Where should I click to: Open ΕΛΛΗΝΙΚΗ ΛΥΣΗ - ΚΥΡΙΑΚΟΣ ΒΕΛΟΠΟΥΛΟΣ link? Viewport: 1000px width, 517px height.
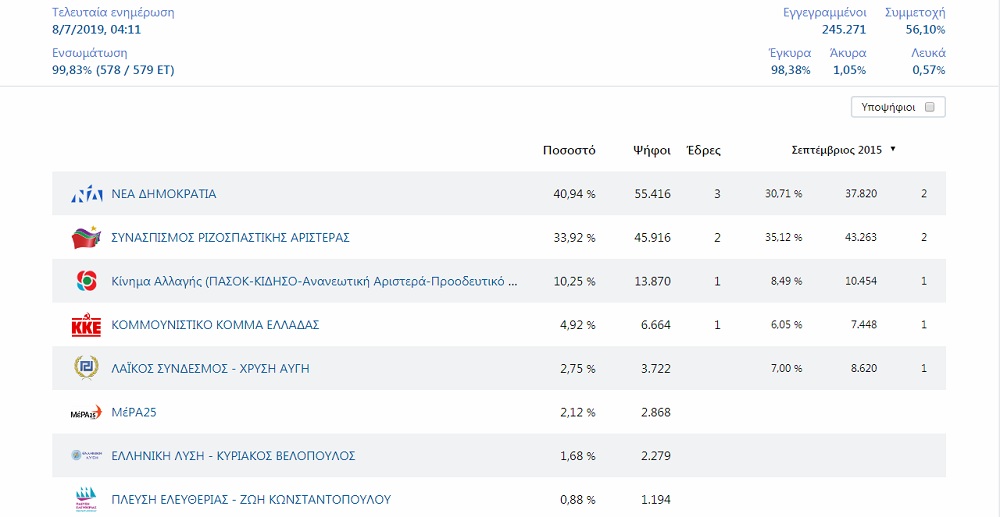(x=233, y=456)
